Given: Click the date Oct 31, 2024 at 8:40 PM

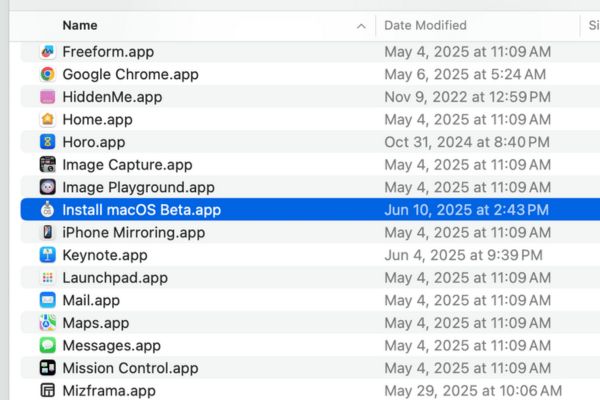Looking at the screenshot, I should pos(467,142).
